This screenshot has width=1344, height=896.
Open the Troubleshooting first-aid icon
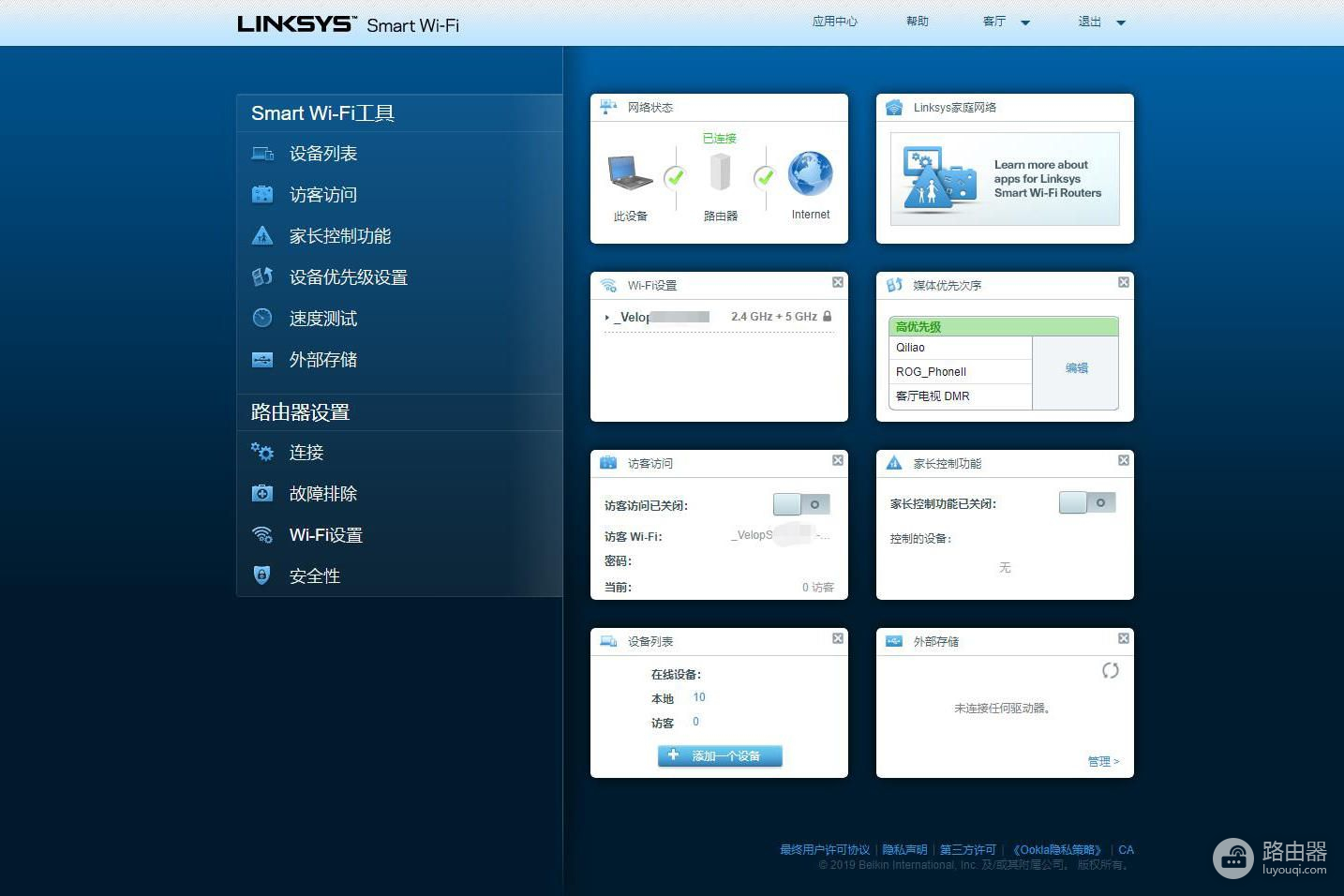(262, 494)
